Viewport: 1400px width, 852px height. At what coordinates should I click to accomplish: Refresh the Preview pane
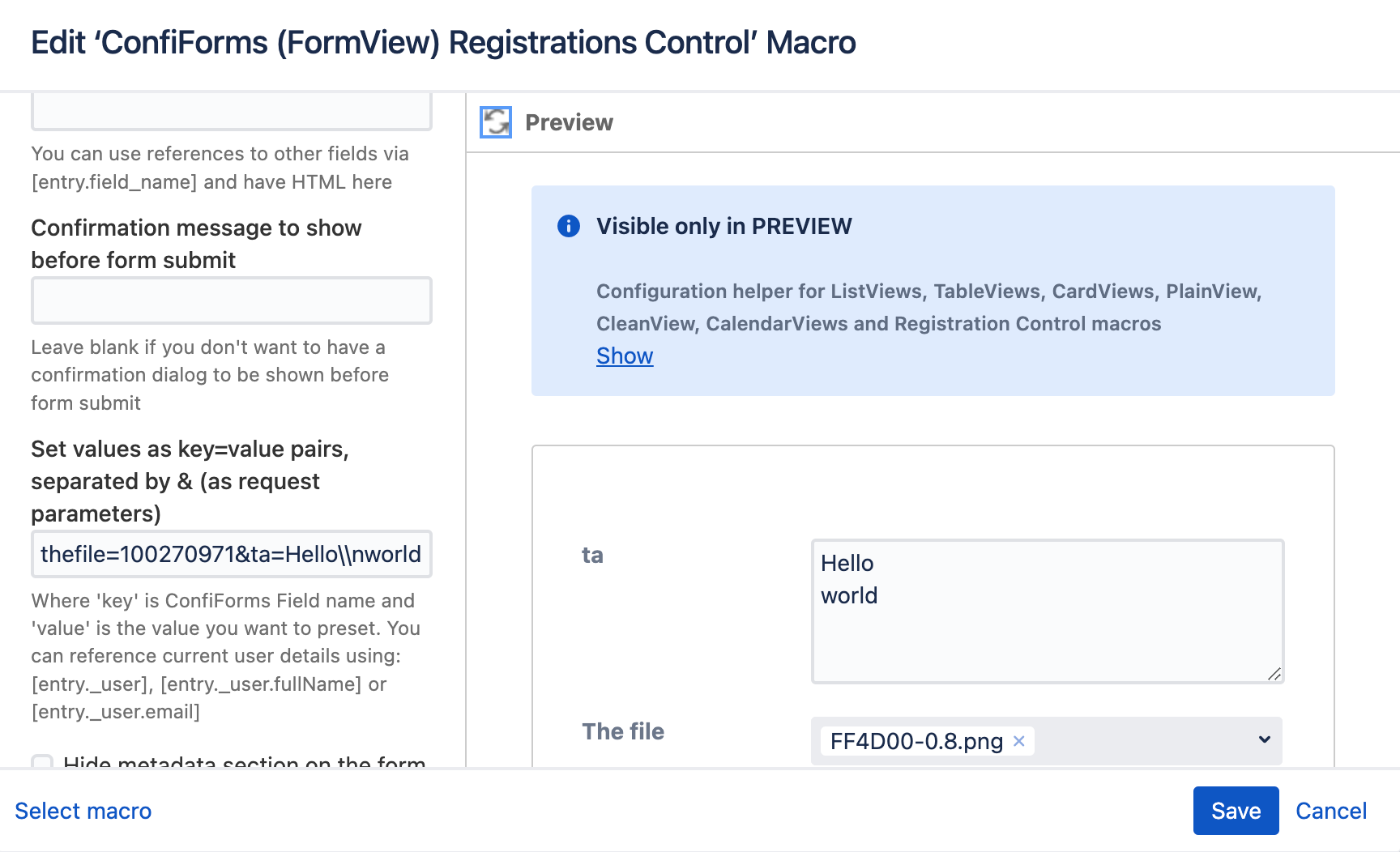[x=495, y=121]
